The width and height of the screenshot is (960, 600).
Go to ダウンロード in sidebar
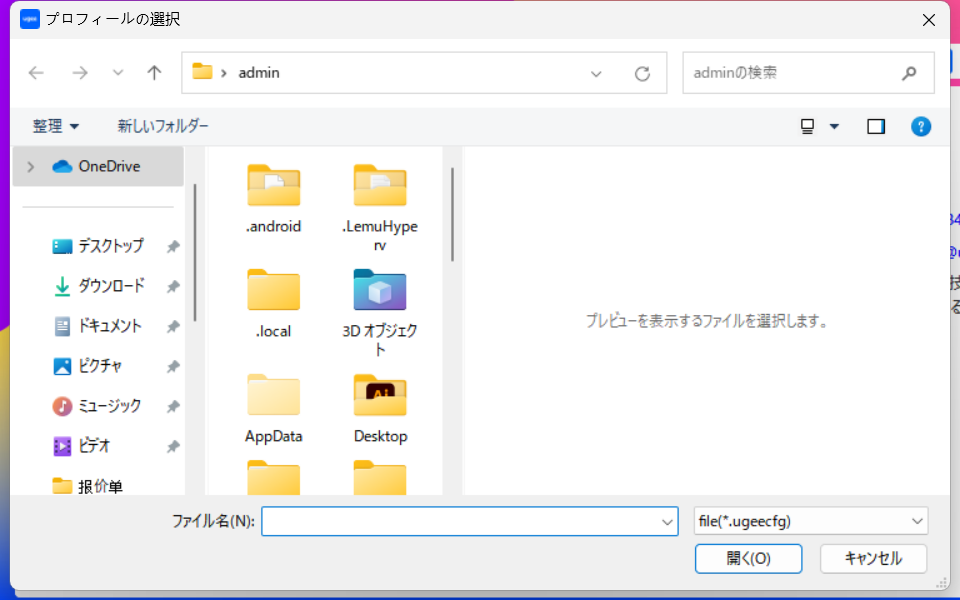[111, 286]
